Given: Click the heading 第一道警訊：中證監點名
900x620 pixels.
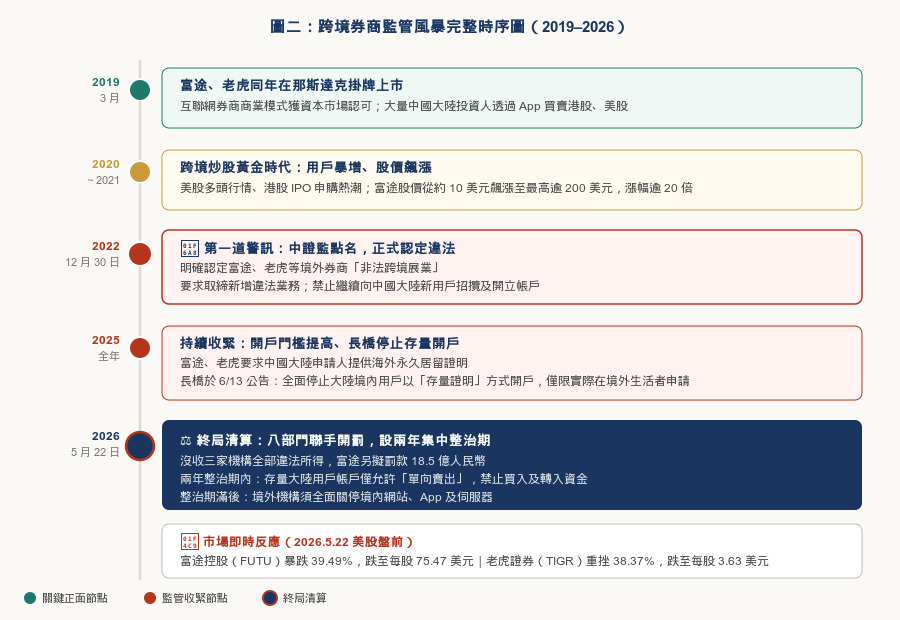Looking at the screenshot, I should (x=329, y=249).
